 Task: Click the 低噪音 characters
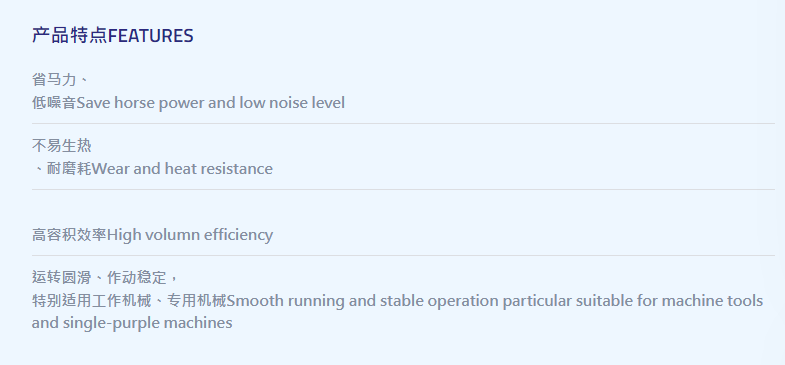tap(54, 103)
